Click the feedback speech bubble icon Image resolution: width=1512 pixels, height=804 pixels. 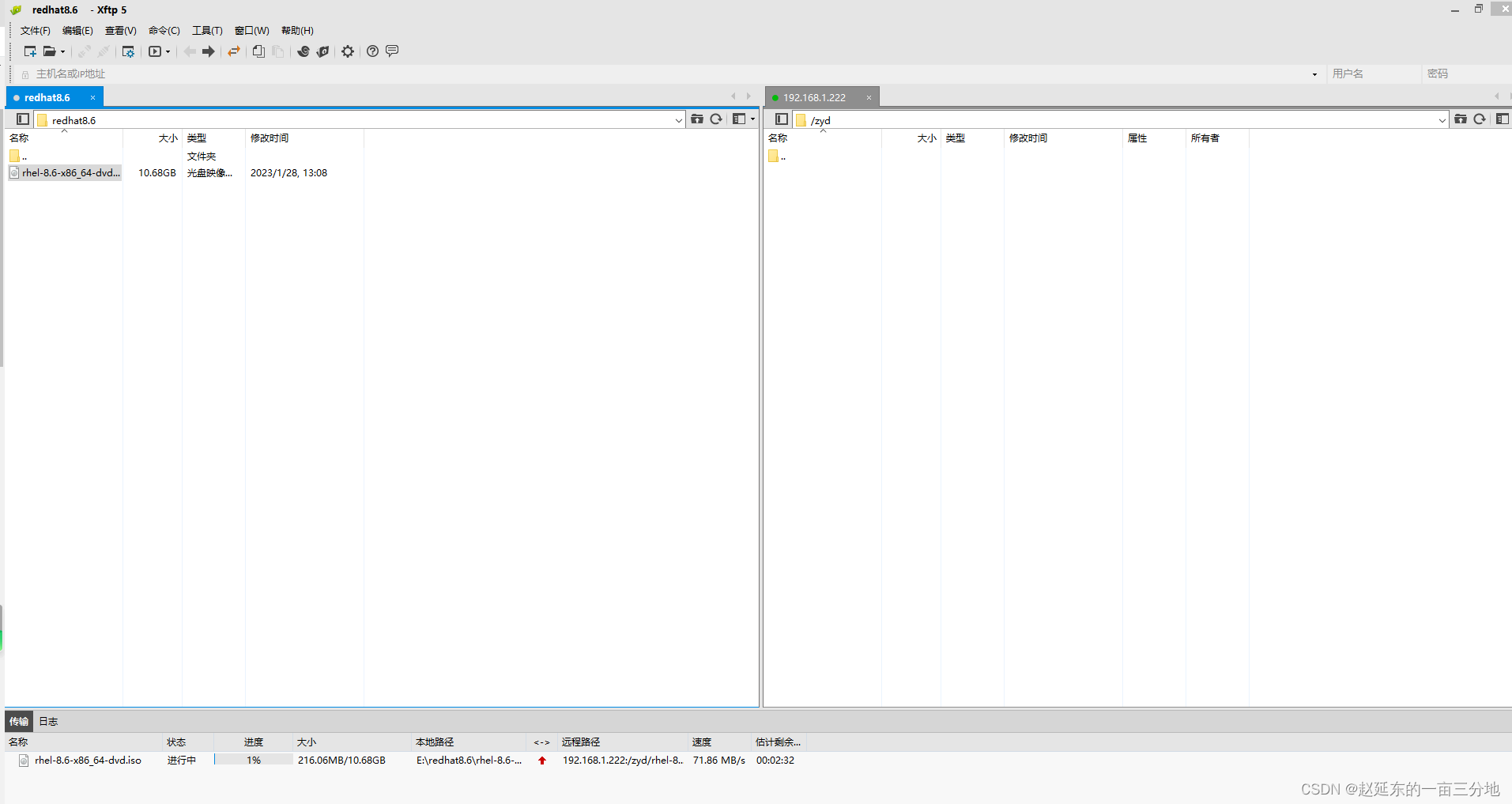point(392,51)
